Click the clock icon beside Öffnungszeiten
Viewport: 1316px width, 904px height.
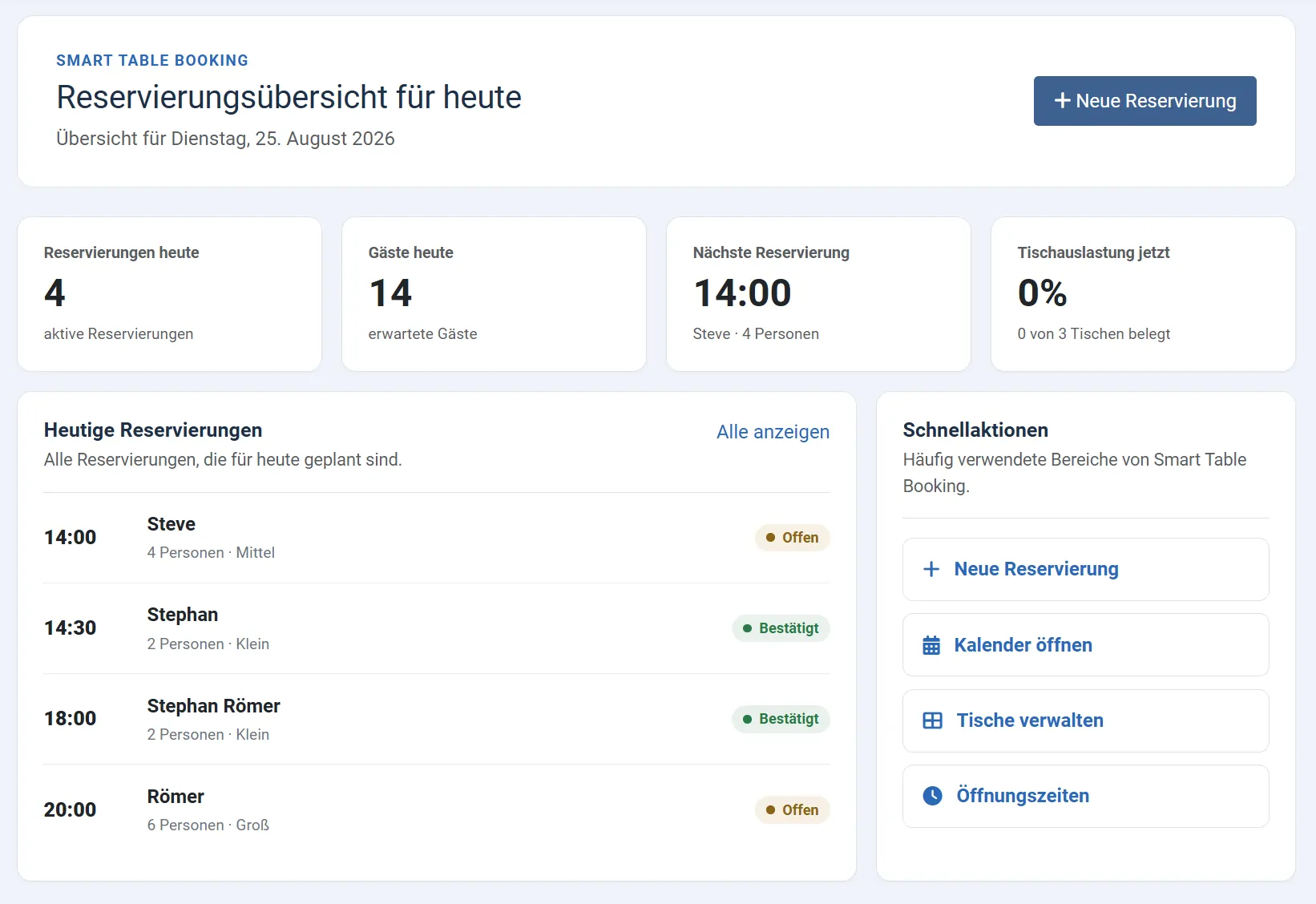pos(933,796)
